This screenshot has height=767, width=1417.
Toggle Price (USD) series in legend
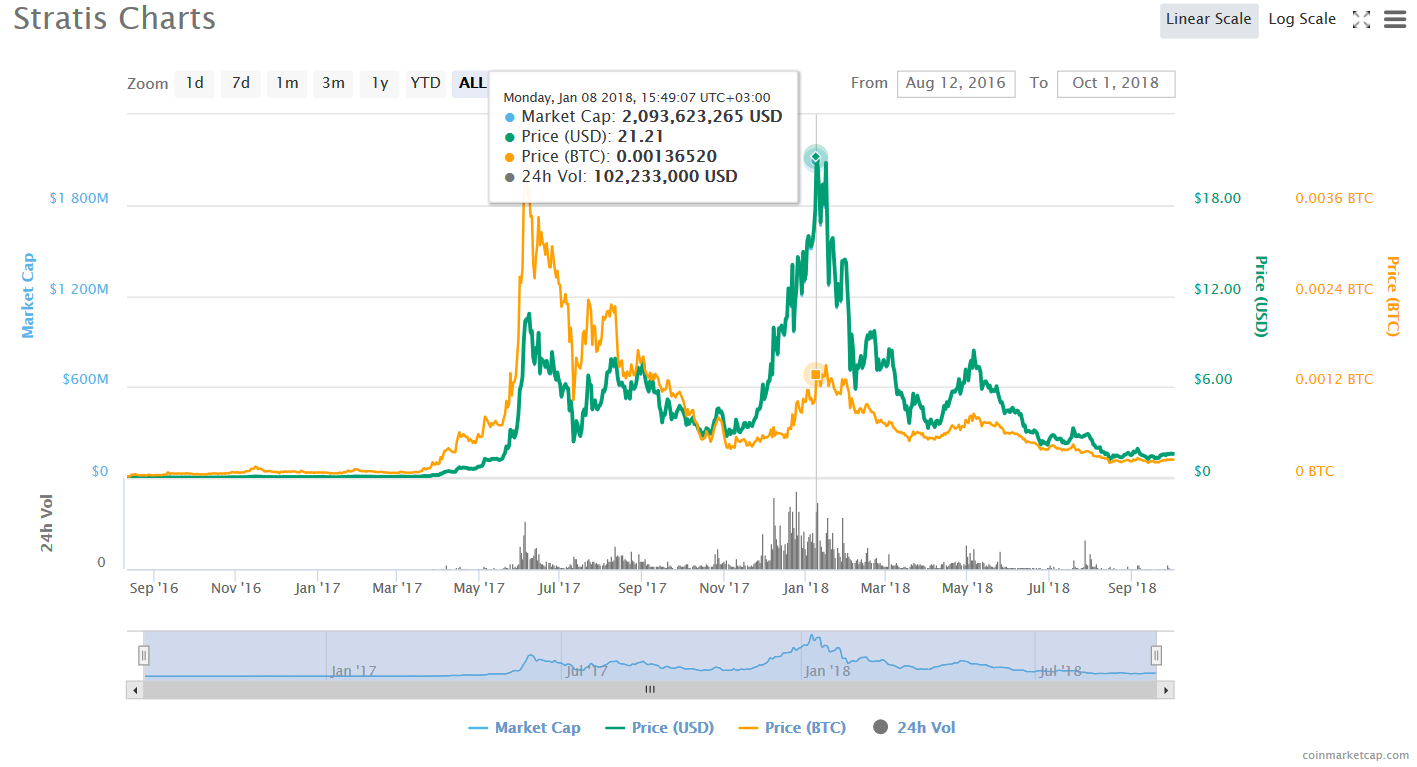[x=660, y=728]
